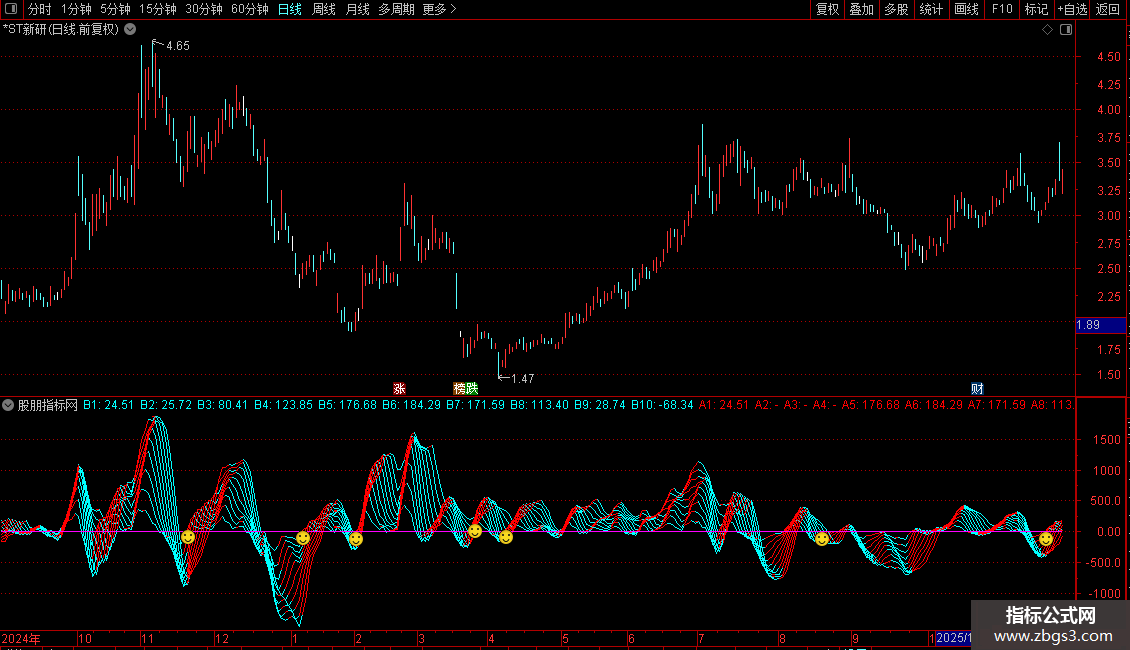This screenshot has width=1130, height=650.
Task: Switch to 分时 intraday view
Action: pyautogui.click(x=40, y=9)
